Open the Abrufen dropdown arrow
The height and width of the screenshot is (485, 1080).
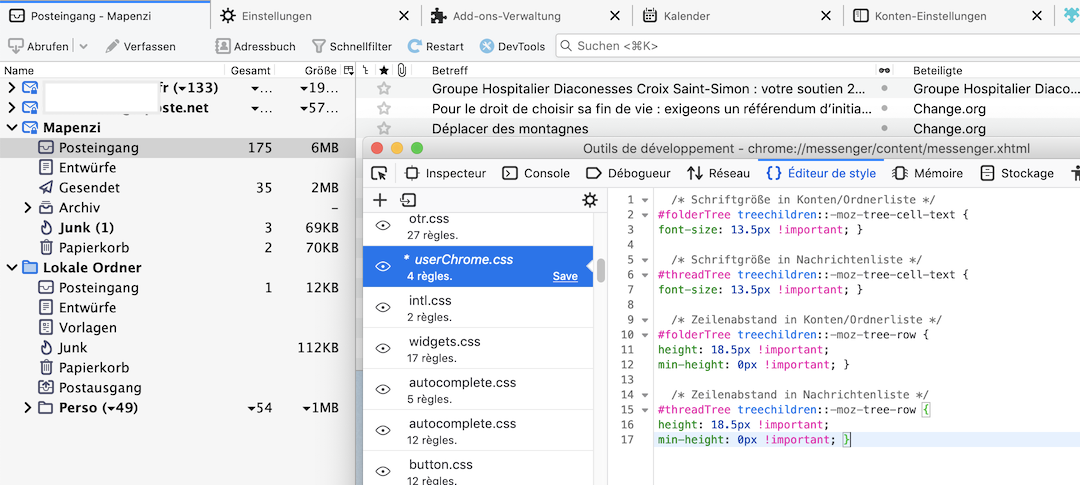pyautogui.click(x=83, y=46)
